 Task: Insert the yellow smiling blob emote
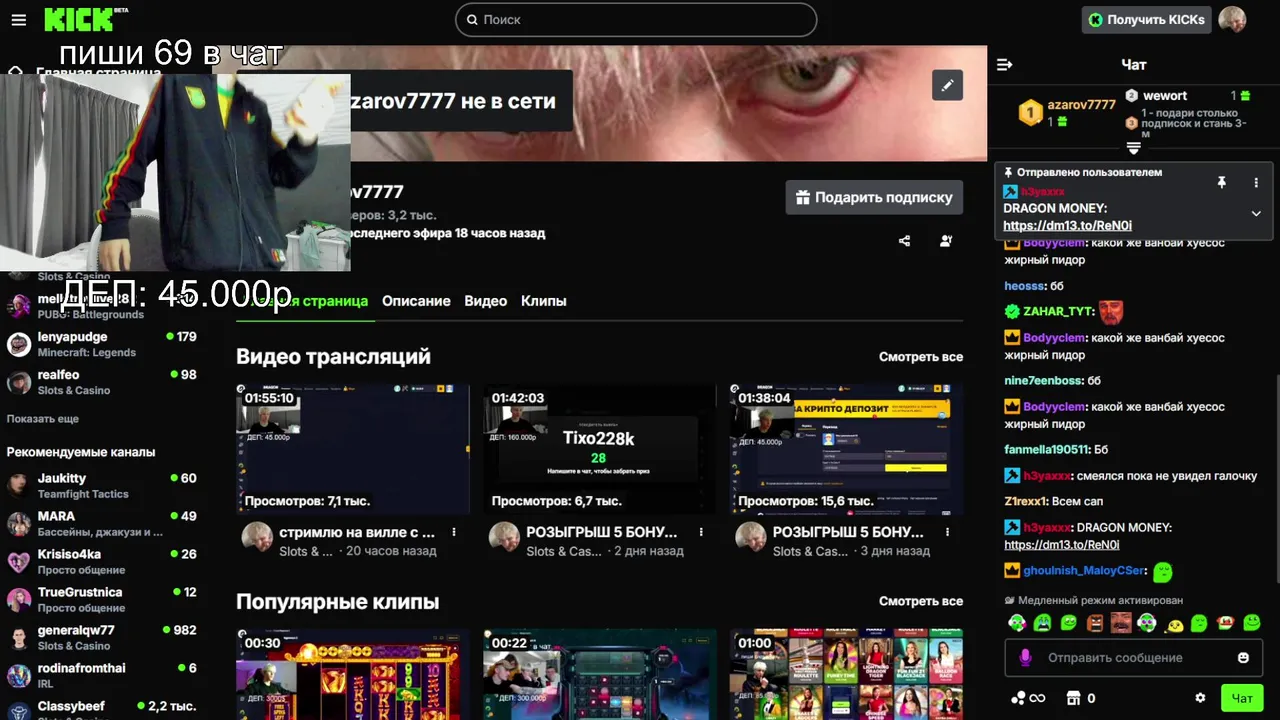[1173, 624]
